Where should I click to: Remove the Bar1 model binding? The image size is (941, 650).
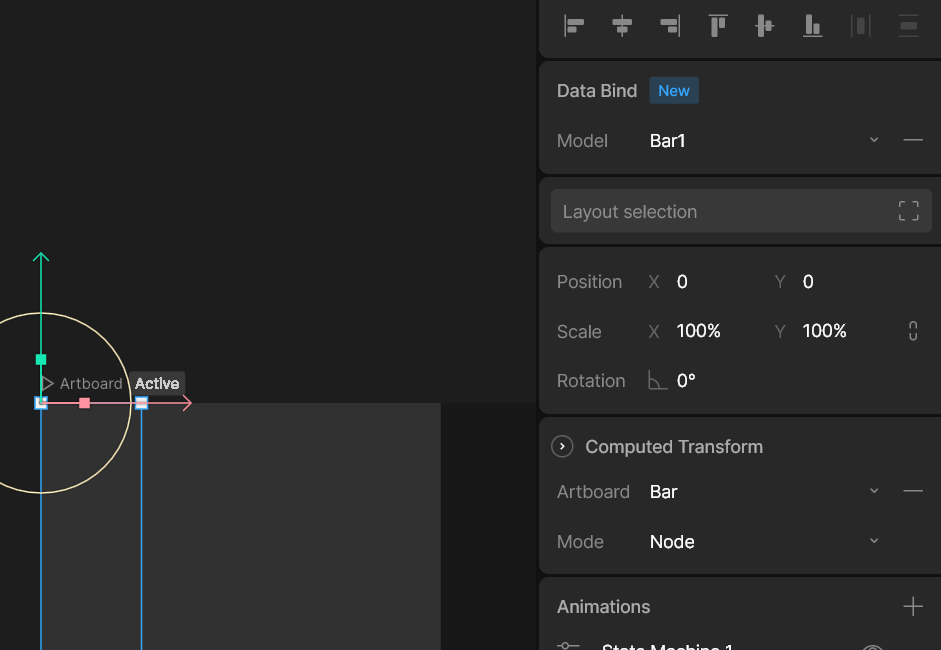(912, 140)
